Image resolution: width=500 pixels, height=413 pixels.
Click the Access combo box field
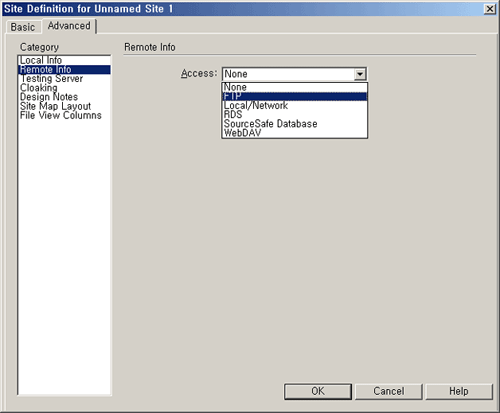tap(294, 74)
